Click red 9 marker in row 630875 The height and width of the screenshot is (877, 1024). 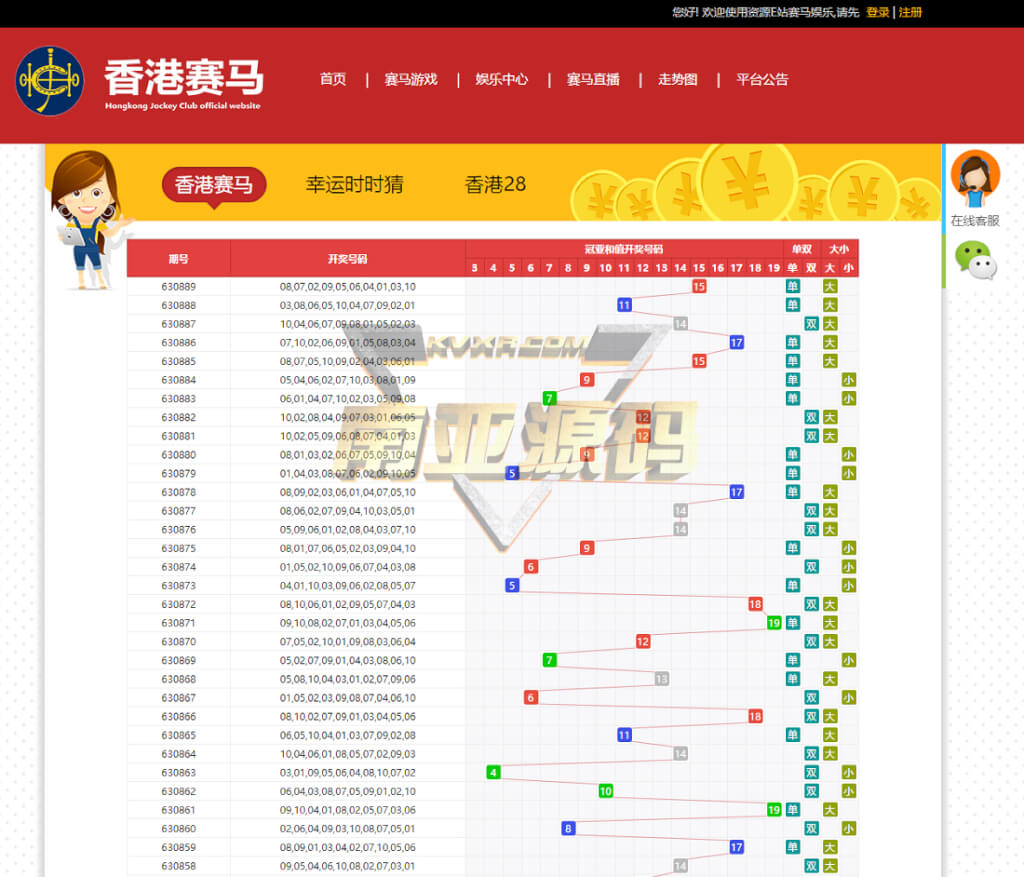pyautogui.click(x=586, y=548)
